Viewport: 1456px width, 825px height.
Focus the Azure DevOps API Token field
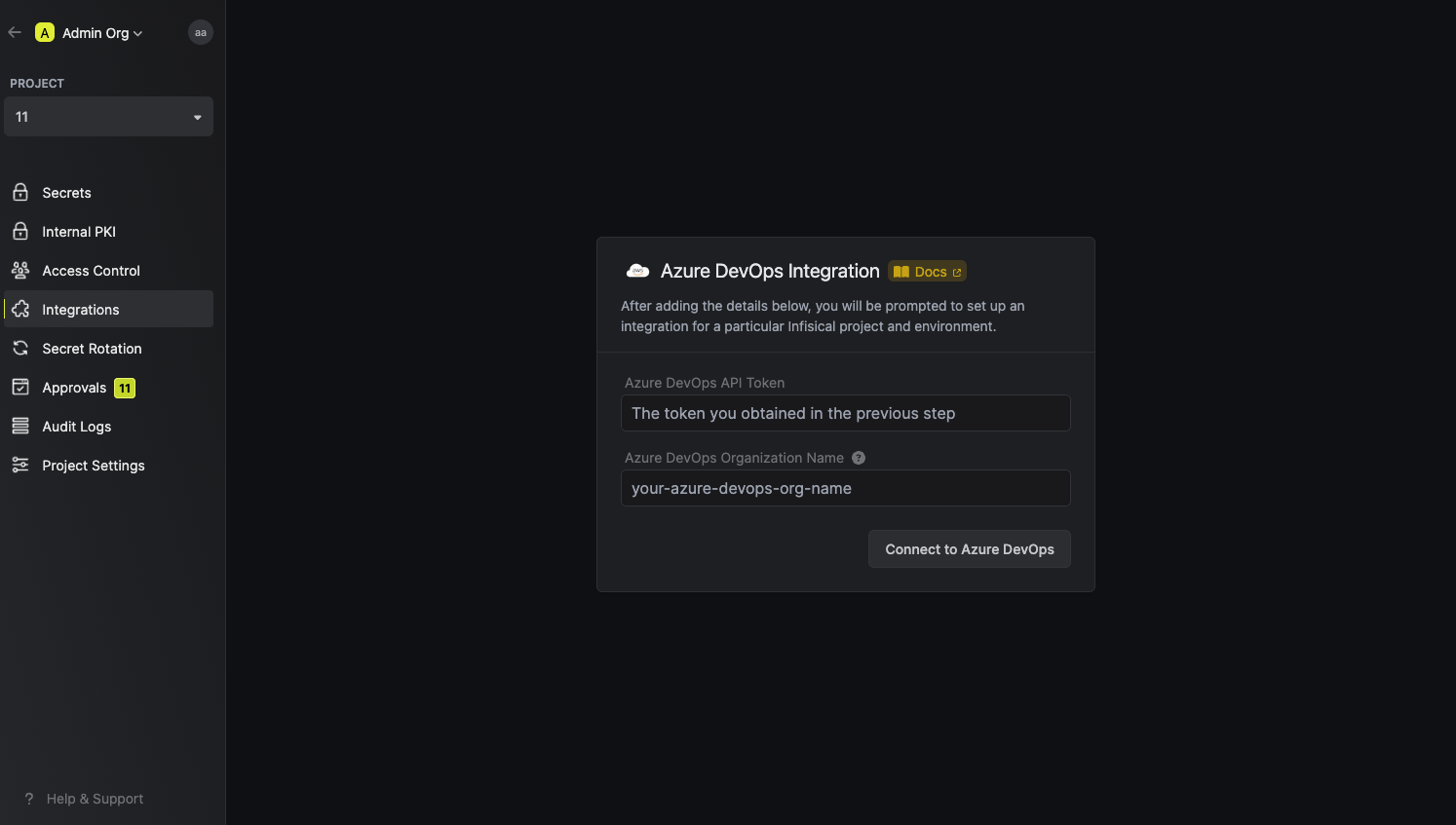(x=846, y=413)
